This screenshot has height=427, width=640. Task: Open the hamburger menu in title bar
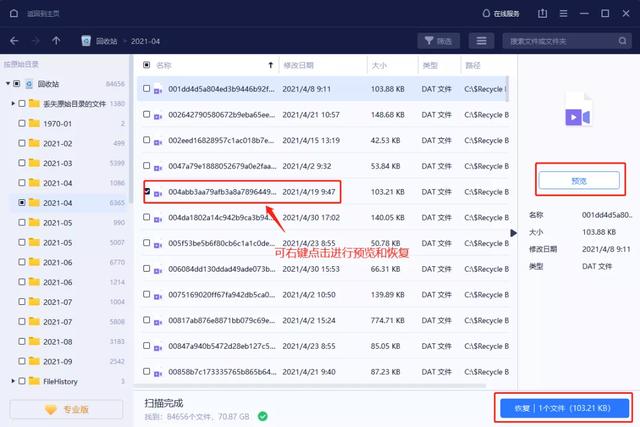point(563,13)
